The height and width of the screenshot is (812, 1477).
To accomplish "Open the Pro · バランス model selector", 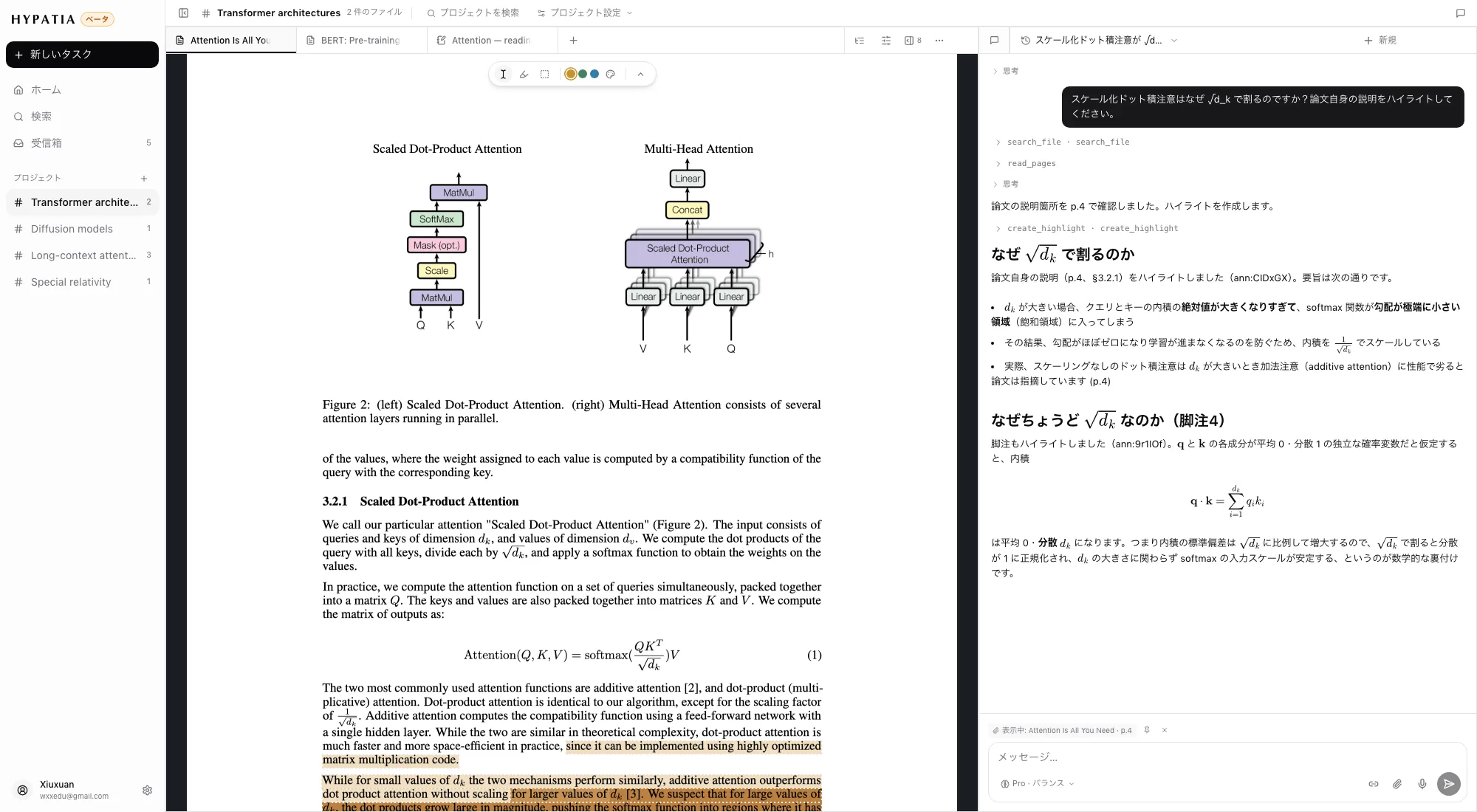I will point(1037,784).
